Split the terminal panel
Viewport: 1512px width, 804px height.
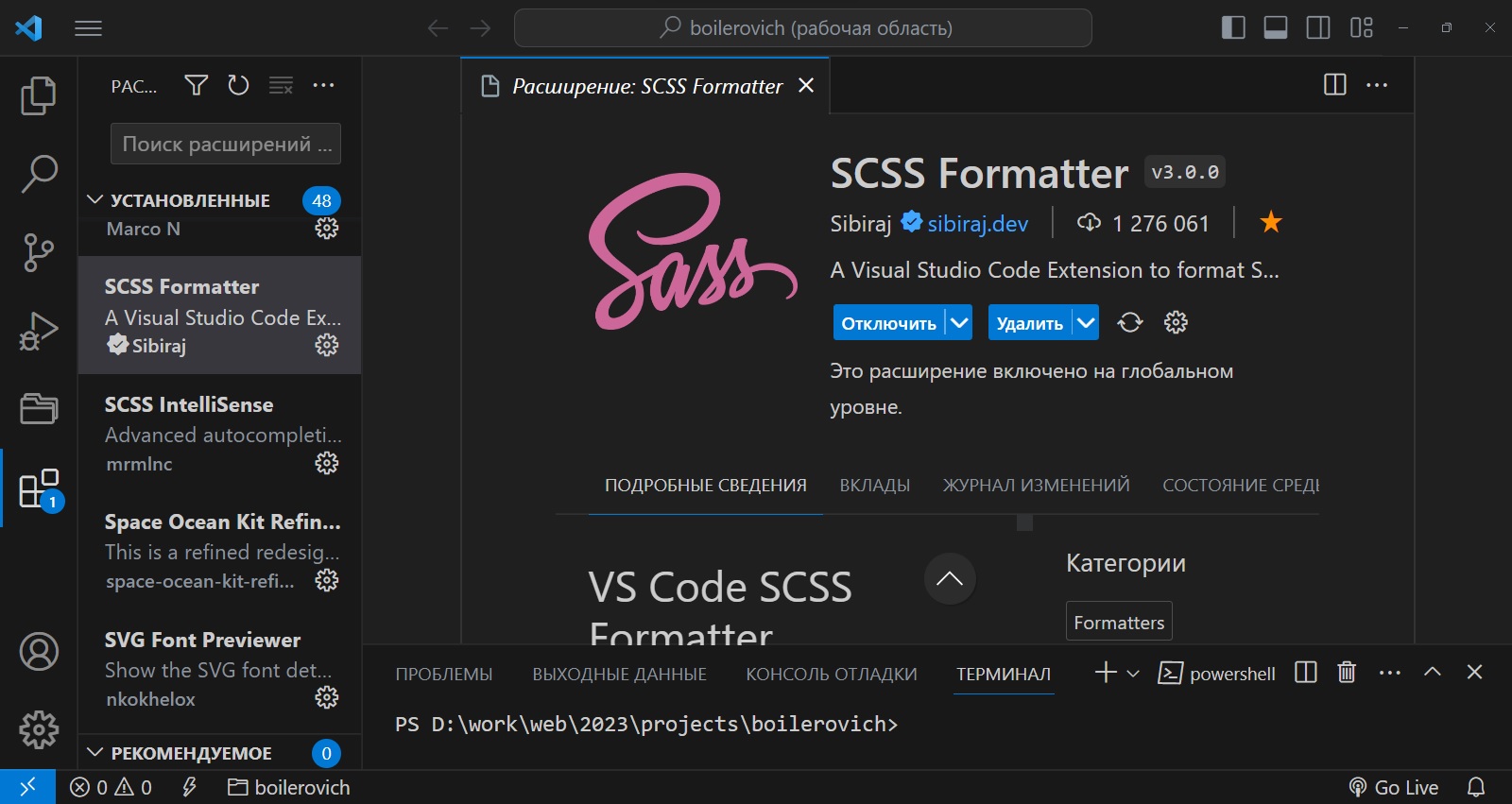point(1306,673)
